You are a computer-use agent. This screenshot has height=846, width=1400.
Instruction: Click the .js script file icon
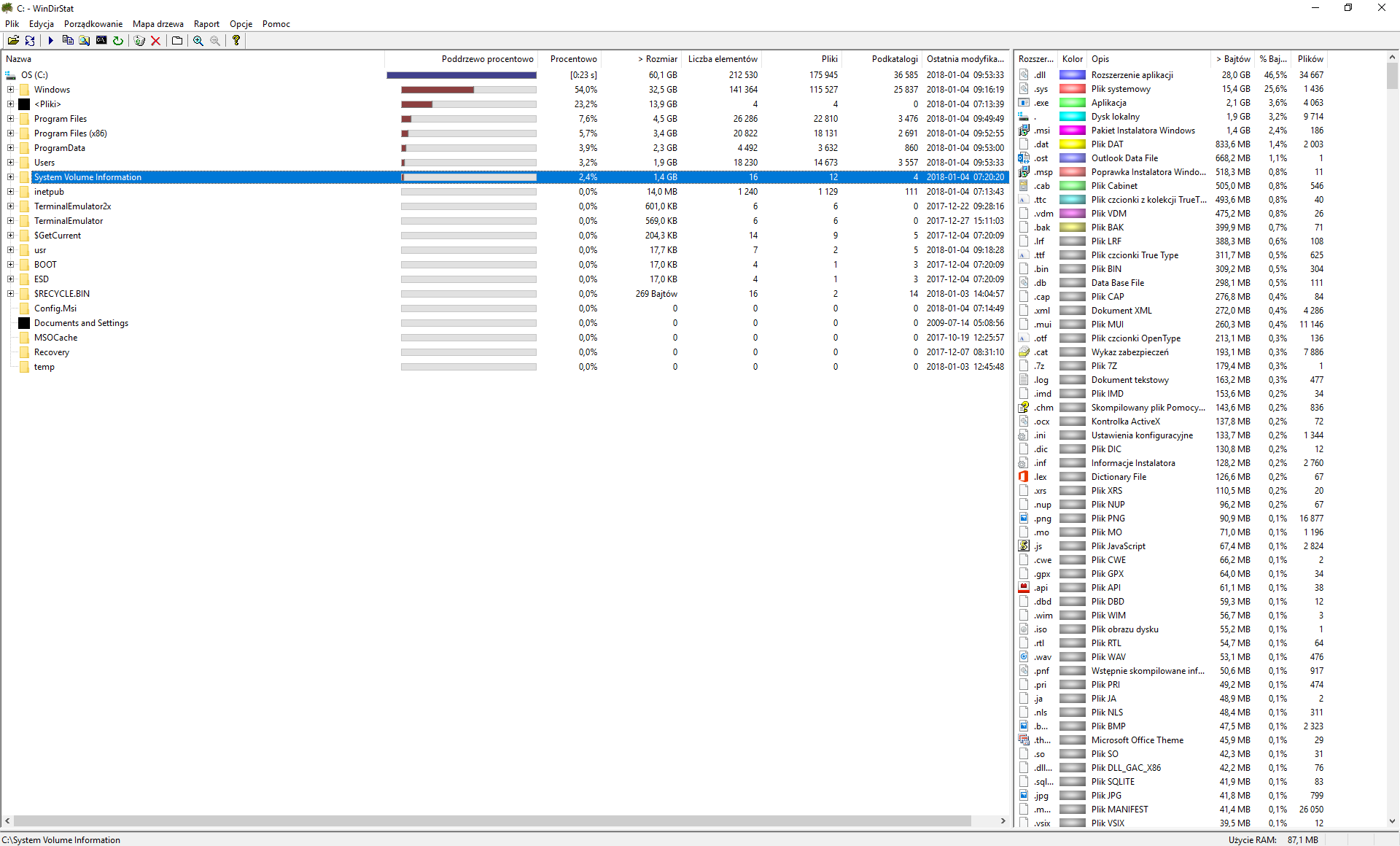point(1024,546)
